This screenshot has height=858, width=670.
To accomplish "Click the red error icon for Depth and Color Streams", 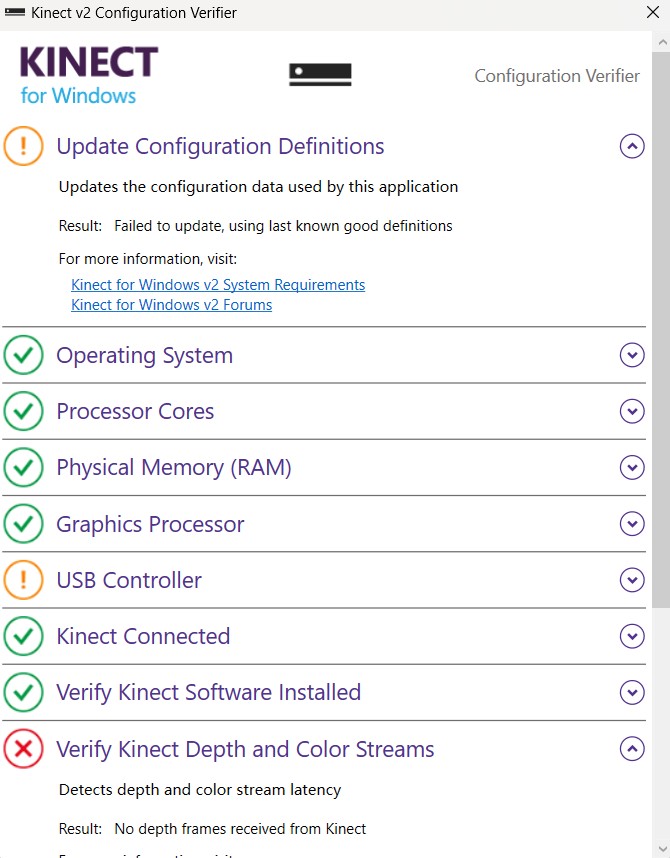I will click(x=24, y=749).
